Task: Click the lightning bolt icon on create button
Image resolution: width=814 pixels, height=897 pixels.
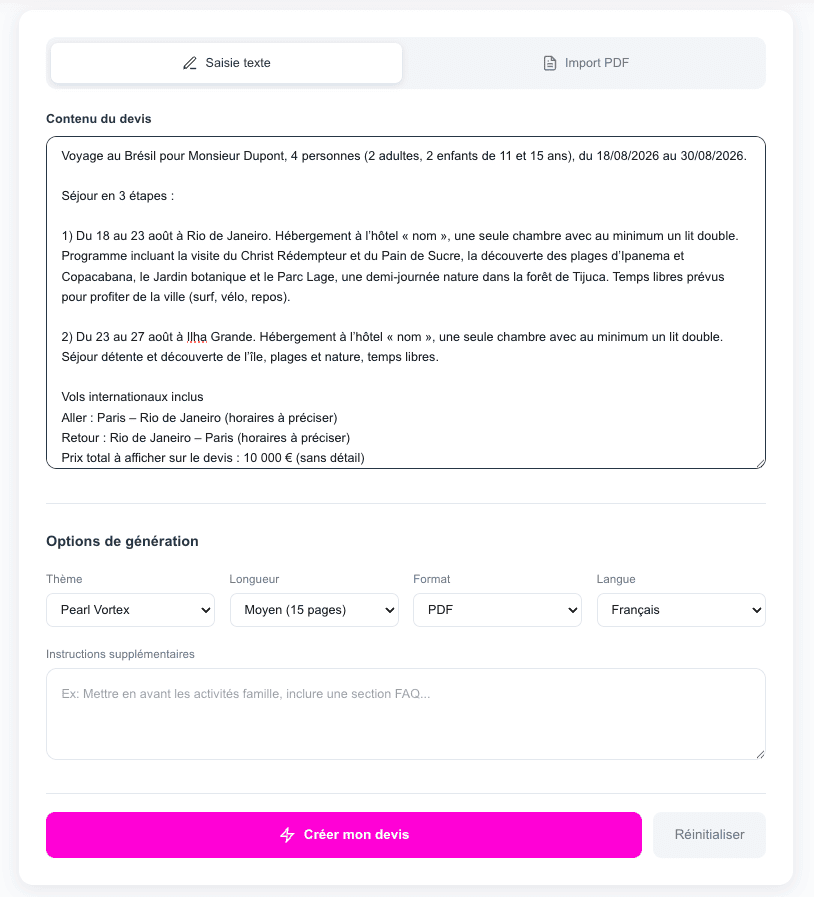Action: 287,835
